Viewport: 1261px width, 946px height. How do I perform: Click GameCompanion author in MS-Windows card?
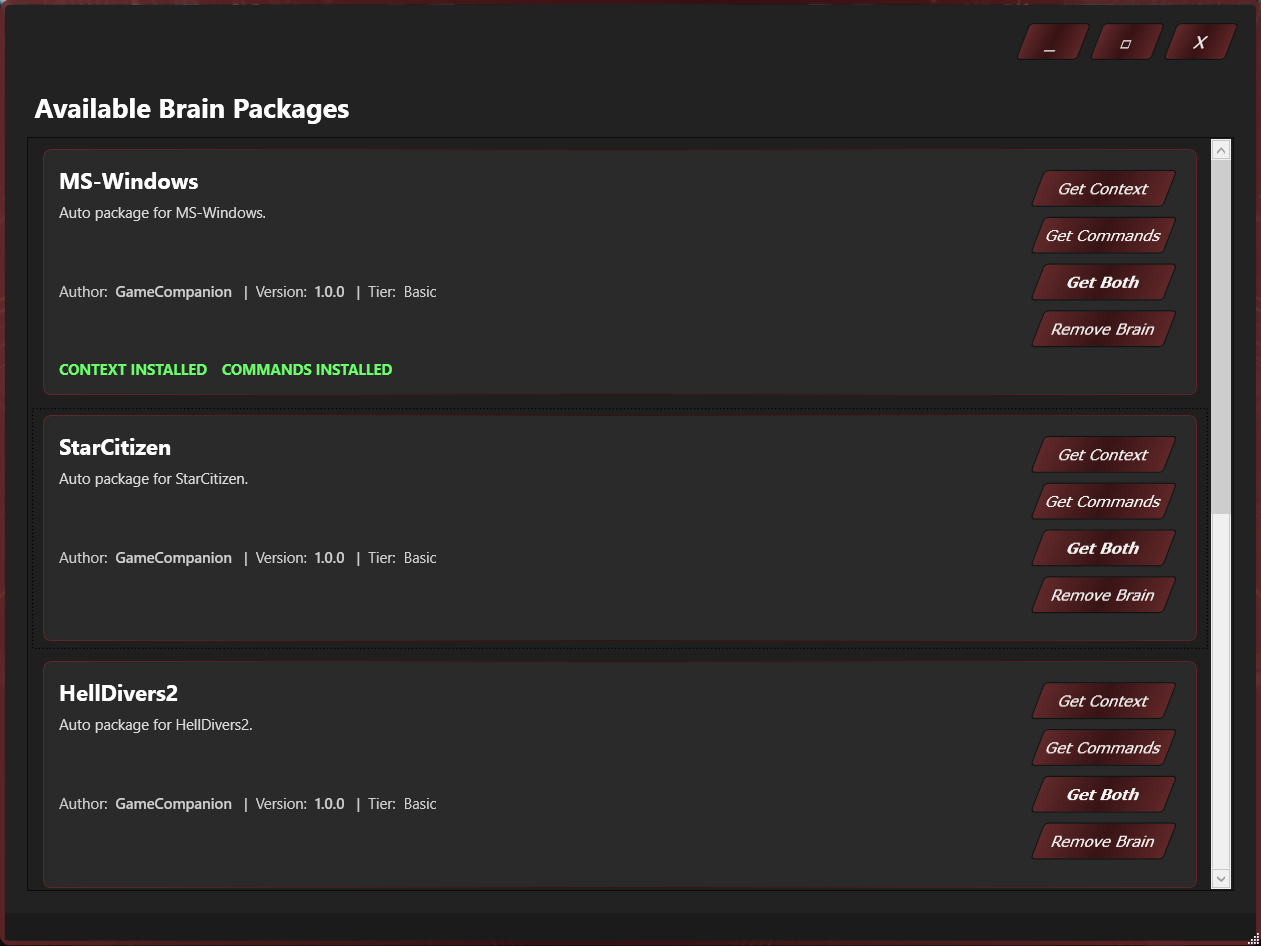[x=174, y=292]
